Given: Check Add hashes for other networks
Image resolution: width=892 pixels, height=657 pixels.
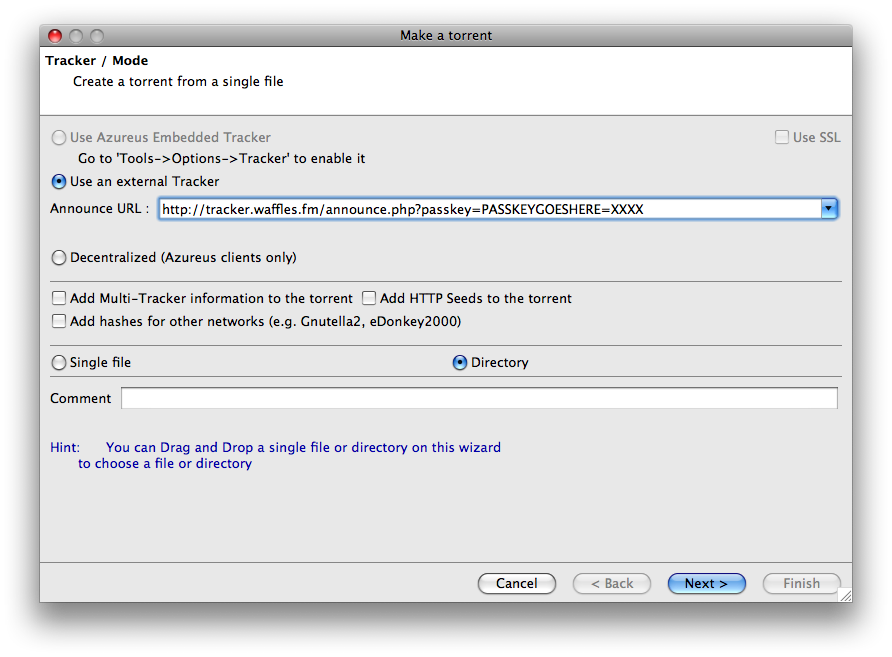Looking at the screenshot, I should (x=60, y=321).
